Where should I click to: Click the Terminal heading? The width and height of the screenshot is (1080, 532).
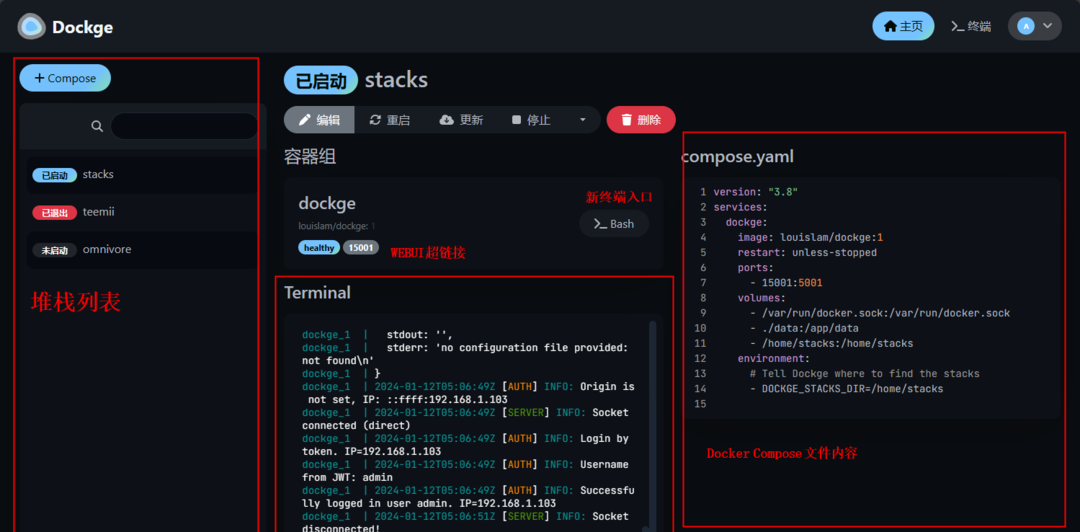pos(318,293)
